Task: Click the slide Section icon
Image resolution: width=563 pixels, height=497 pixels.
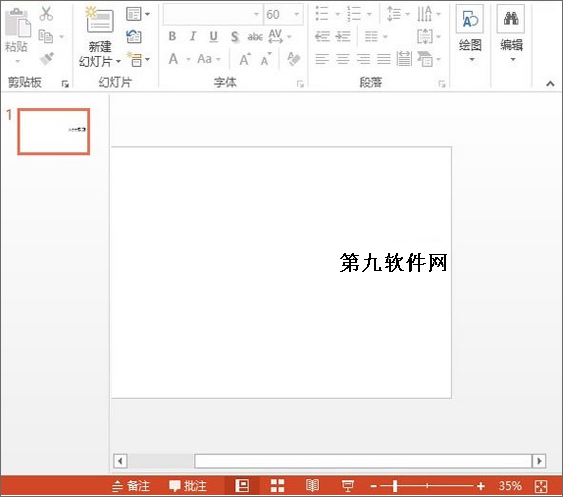Action: [135, 59]
